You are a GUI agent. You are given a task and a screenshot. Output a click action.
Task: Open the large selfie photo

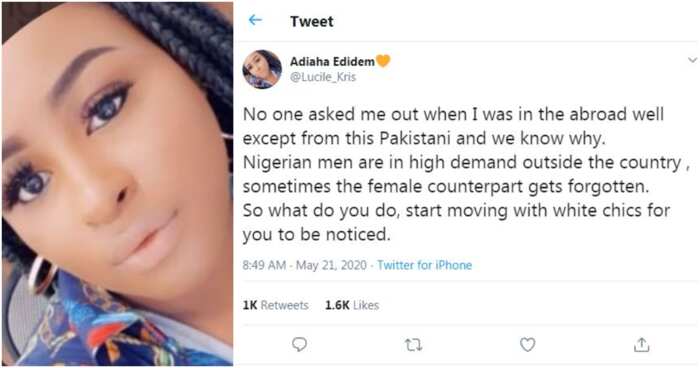point(117,184)
